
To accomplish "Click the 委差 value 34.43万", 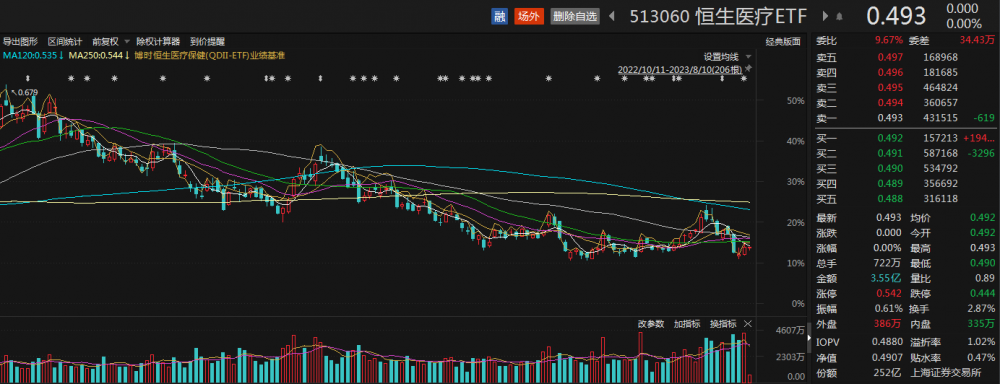I will (977, 40).
